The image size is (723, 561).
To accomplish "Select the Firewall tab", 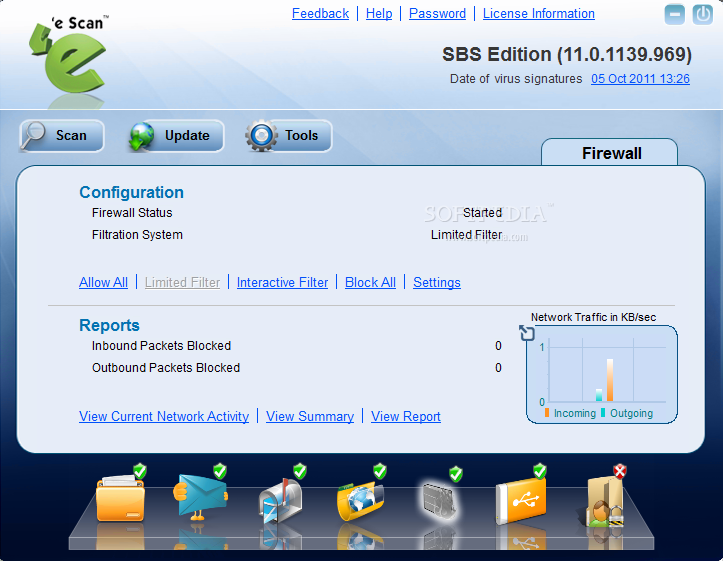I will tap(610, 153).
